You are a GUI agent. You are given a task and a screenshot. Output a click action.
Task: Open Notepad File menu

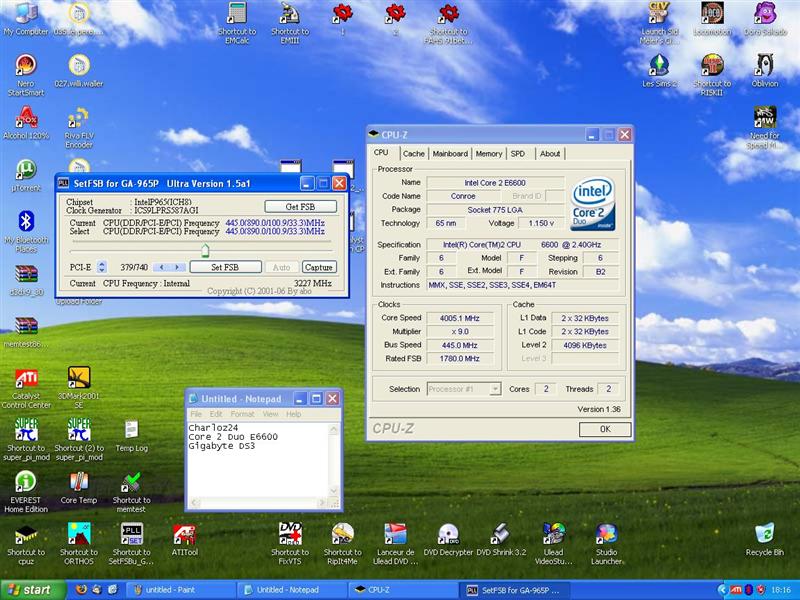point(196,414)
